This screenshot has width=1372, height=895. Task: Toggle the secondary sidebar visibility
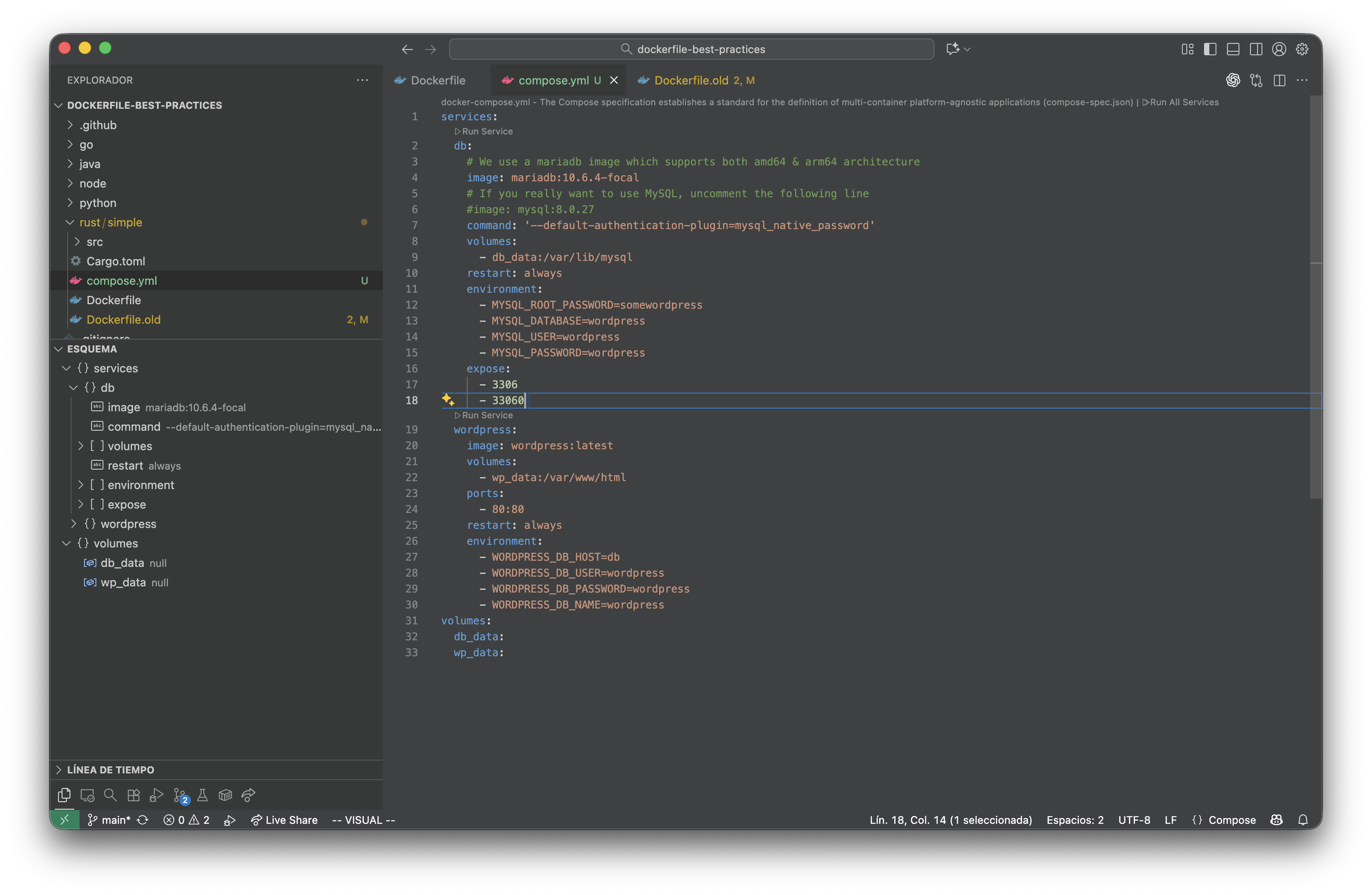tap(1256, 49)
